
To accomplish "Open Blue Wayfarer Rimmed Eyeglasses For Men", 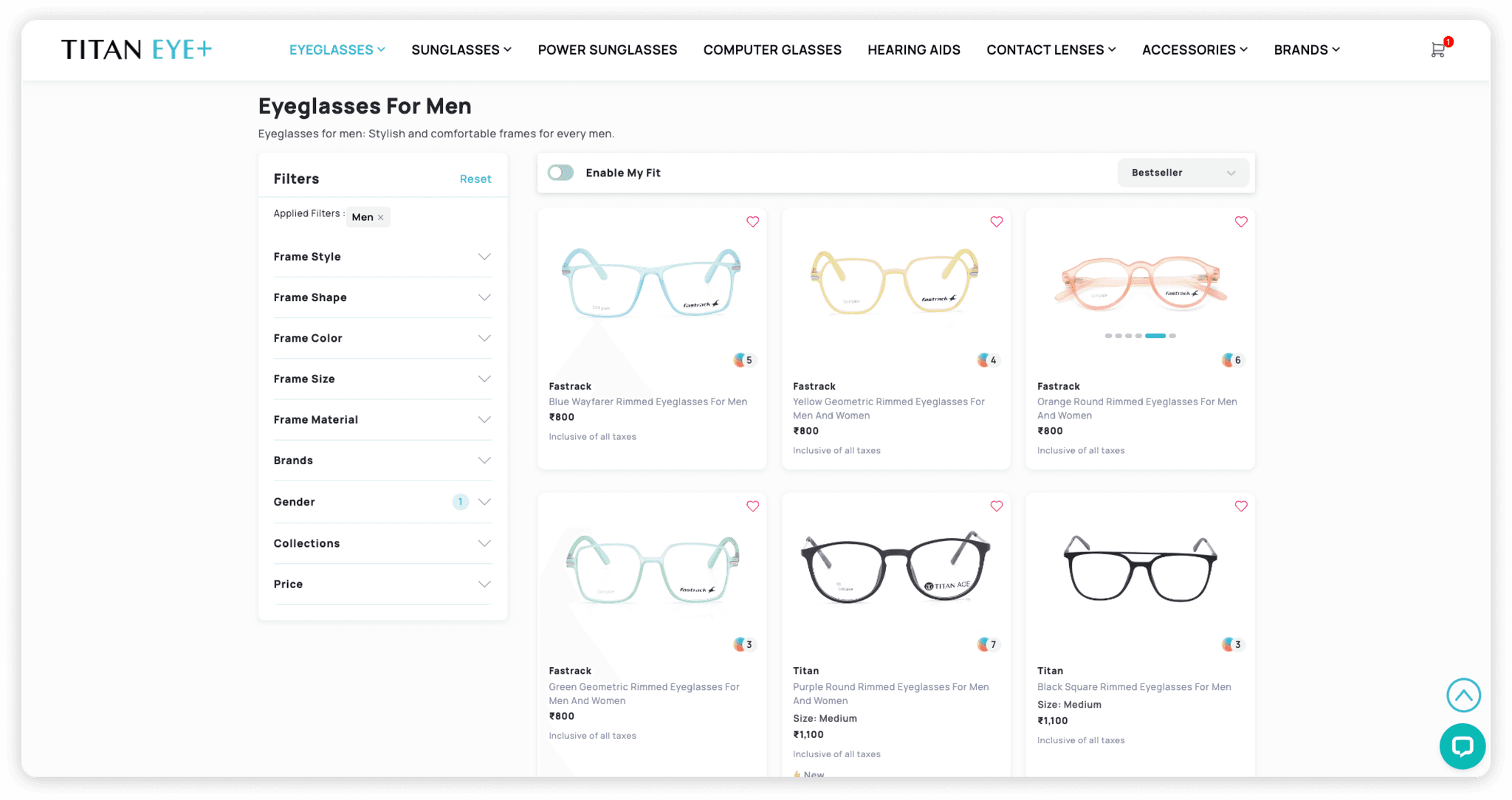I will tap(647, 401).
